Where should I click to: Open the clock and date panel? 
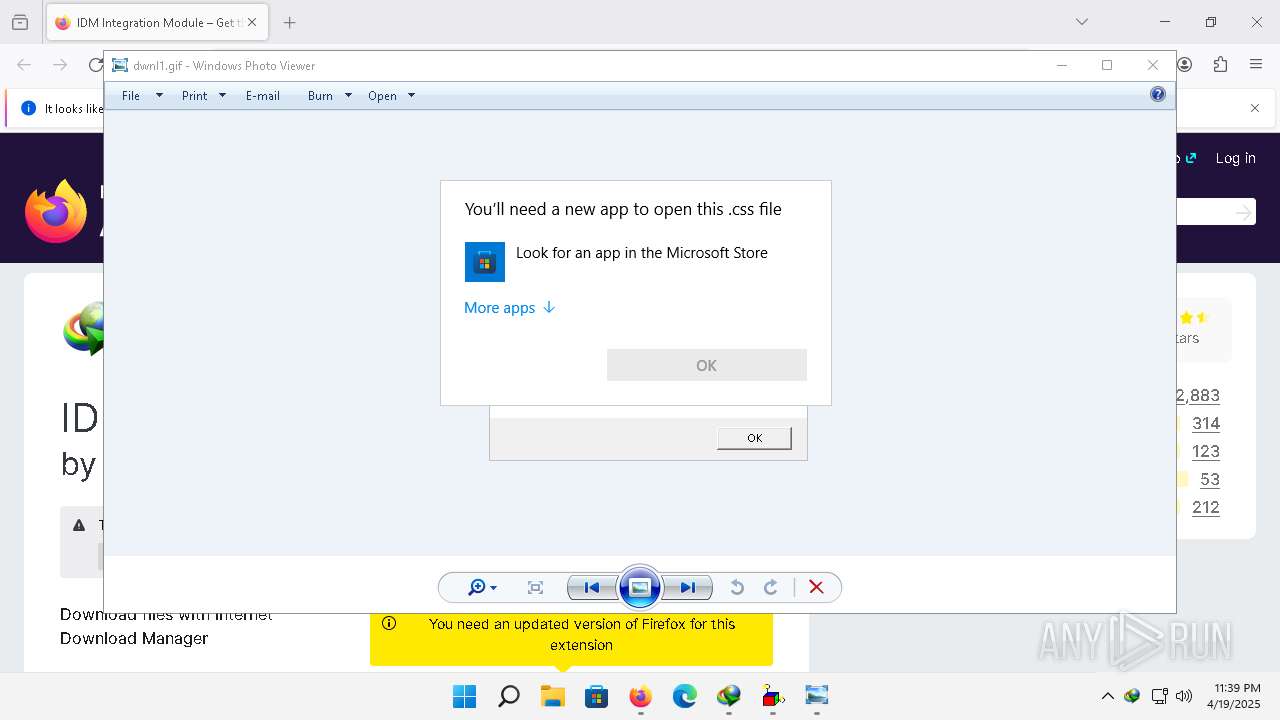pos(1235,696)
